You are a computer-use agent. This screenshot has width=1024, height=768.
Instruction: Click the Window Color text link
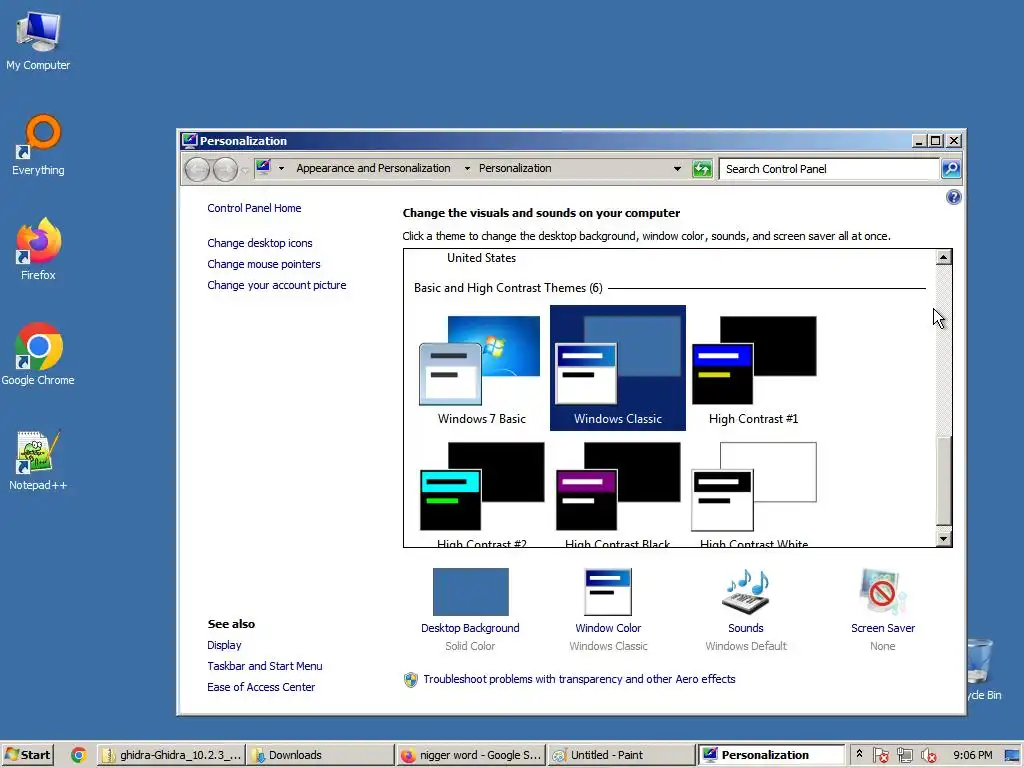click(608, 628)
